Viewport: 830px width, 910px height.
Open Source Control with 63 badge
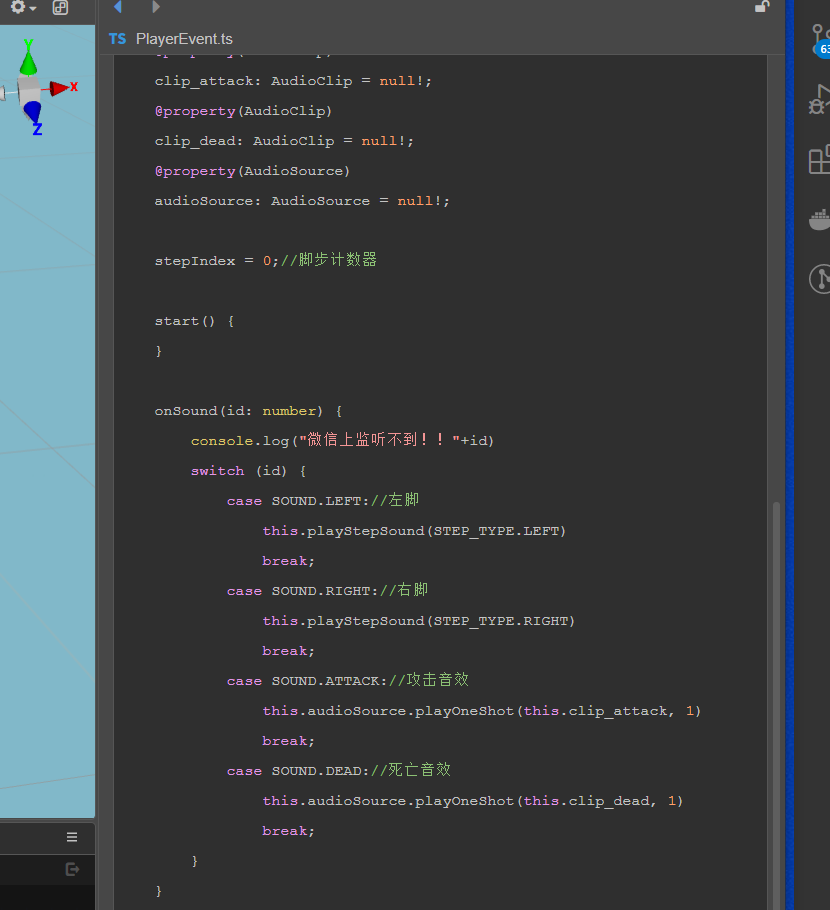tap(820, 41)
